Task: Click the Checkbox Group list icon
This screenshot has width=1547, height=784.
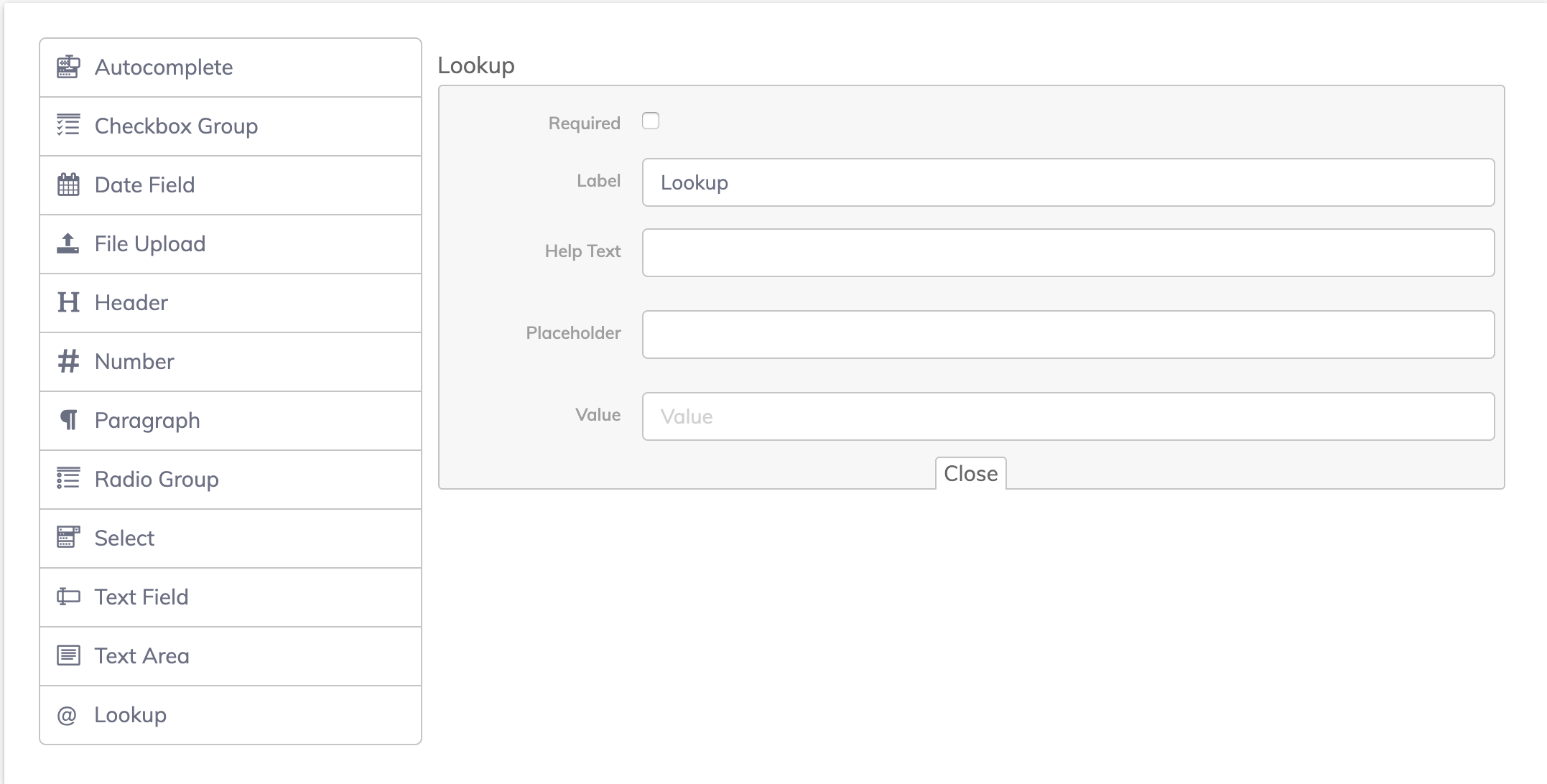Action: click(x=68, y=126)
